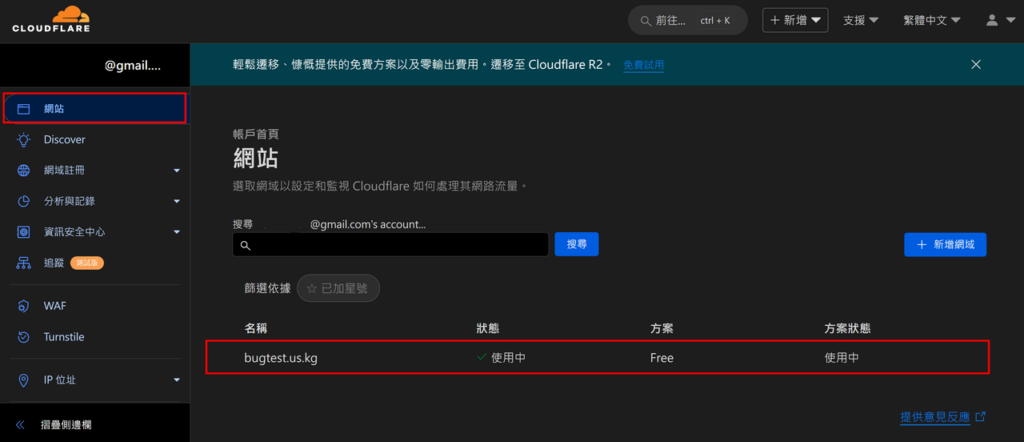This screenshot has height=442, width=1024.
Task: Click the 新增網域 button
Action: 945,244
